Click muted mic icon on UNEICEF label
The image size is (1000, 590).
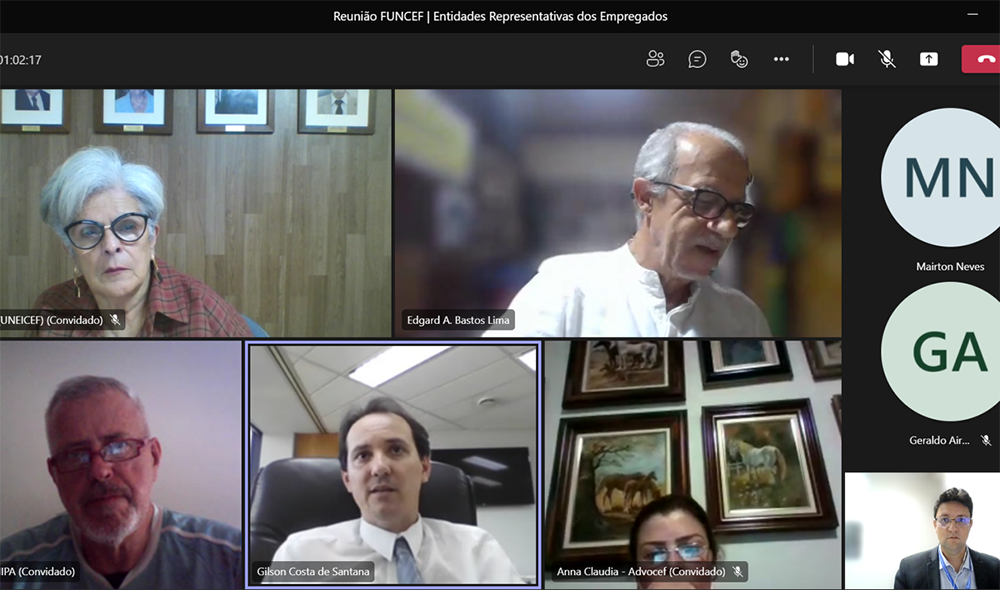(x=115, y=320)
